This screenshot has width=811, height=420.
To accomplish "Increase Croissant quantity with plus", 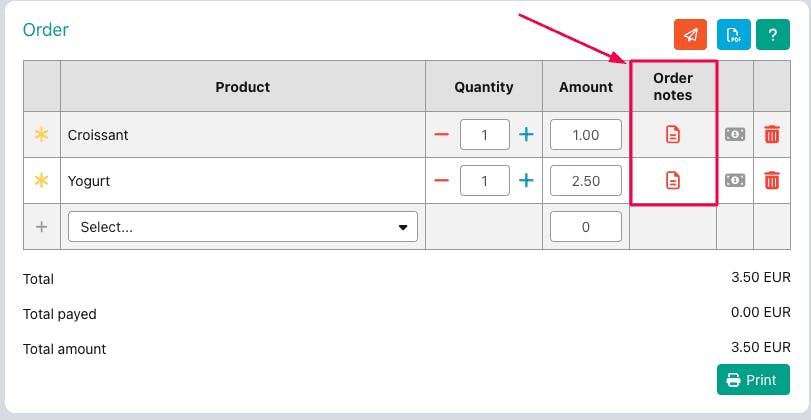I will tap(526, 134).
